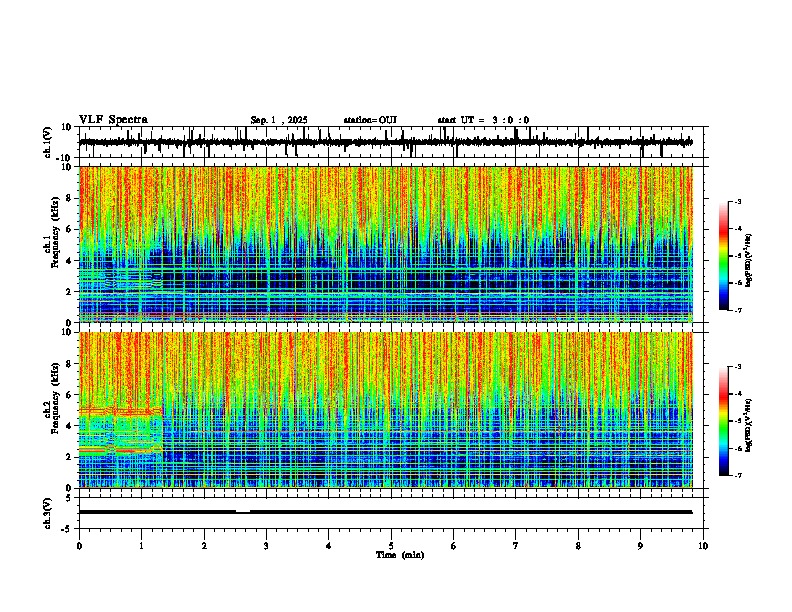Click the "-7" label on ch.2 color scale
Image resolution: width=792 pixels, height=612 pixels.
[738, 476]
